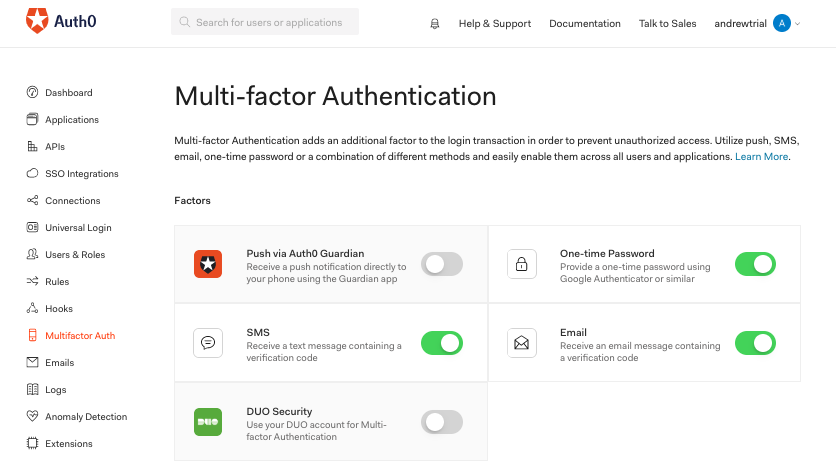The width and height of the screenshot is (836, 463).
Task: Select Logs in the sidebar
Action: (56, 390)
